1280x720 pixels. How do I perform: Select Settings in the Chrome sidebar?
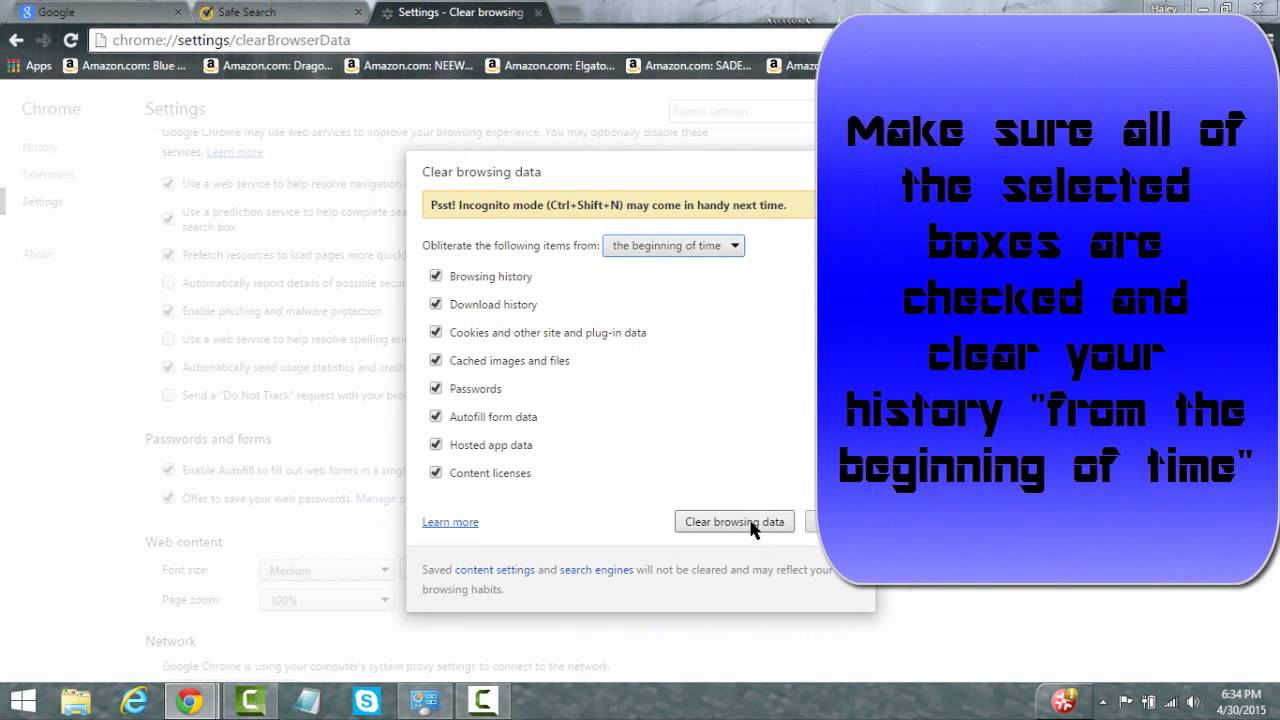42,201
